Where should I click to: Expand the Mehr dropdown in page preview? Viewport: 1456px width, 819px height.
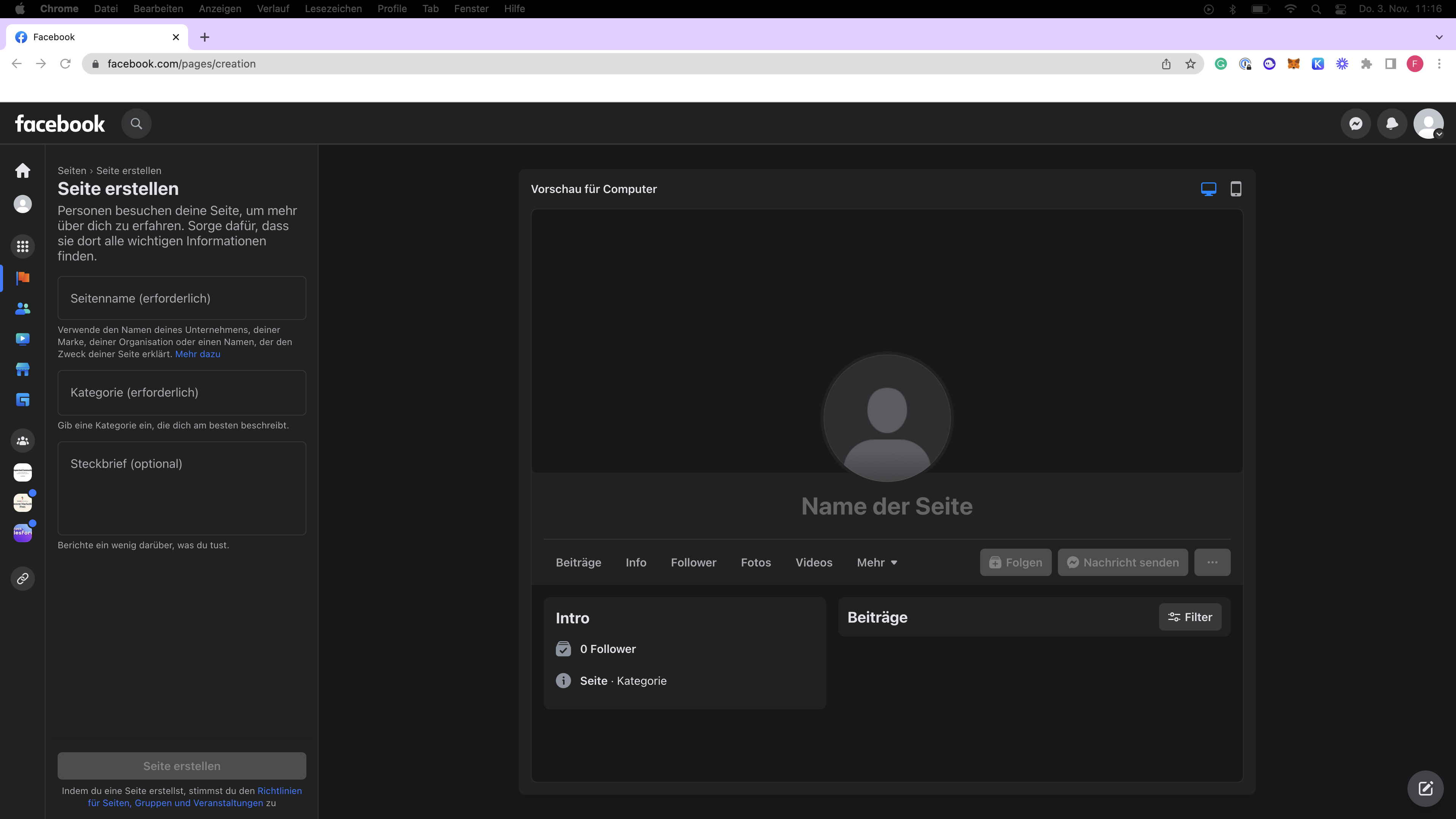877,562
